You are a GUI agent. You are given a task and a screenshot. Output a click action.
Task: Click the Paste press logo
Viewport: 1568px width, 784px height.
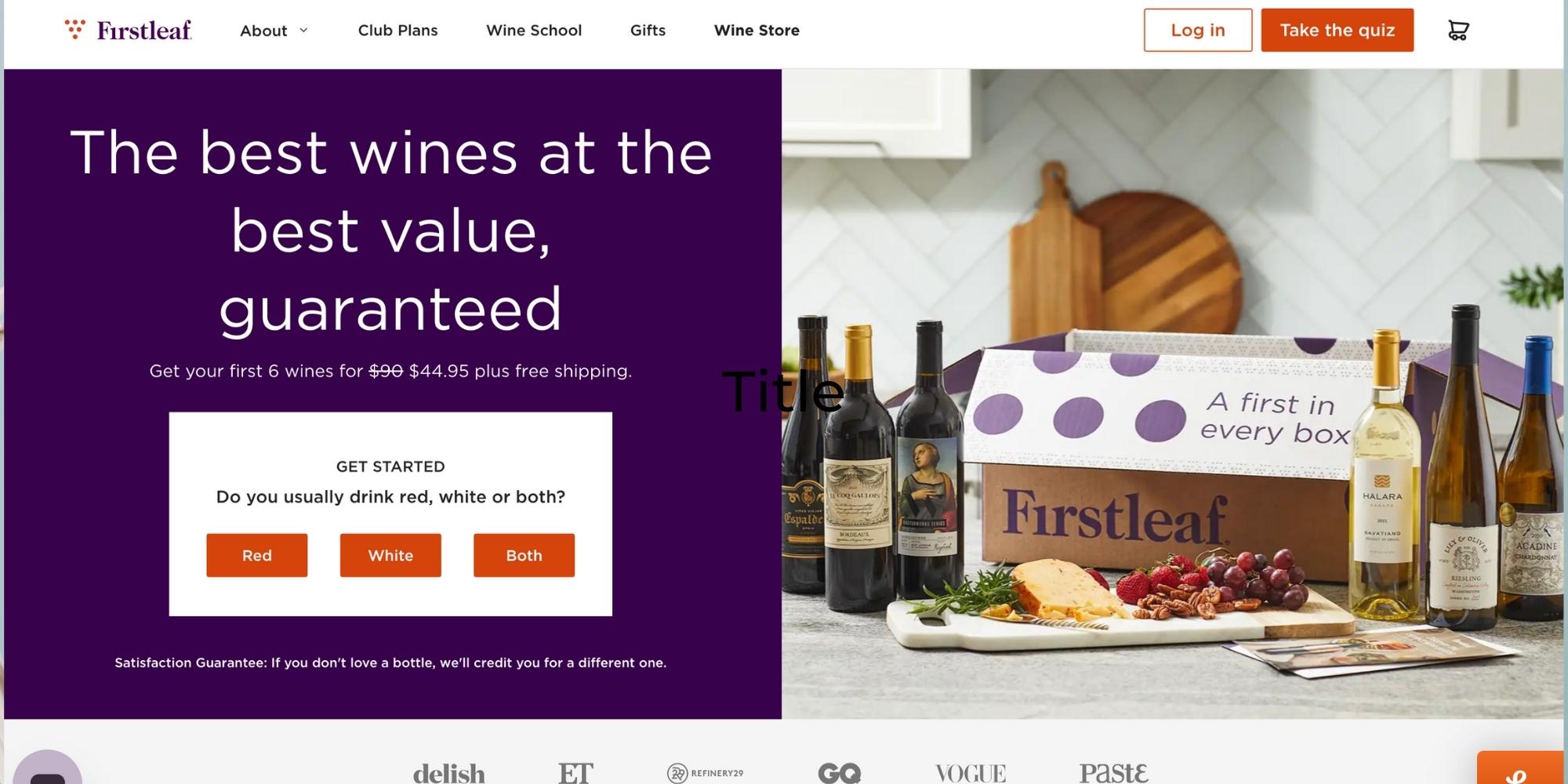pos(1113,773)
